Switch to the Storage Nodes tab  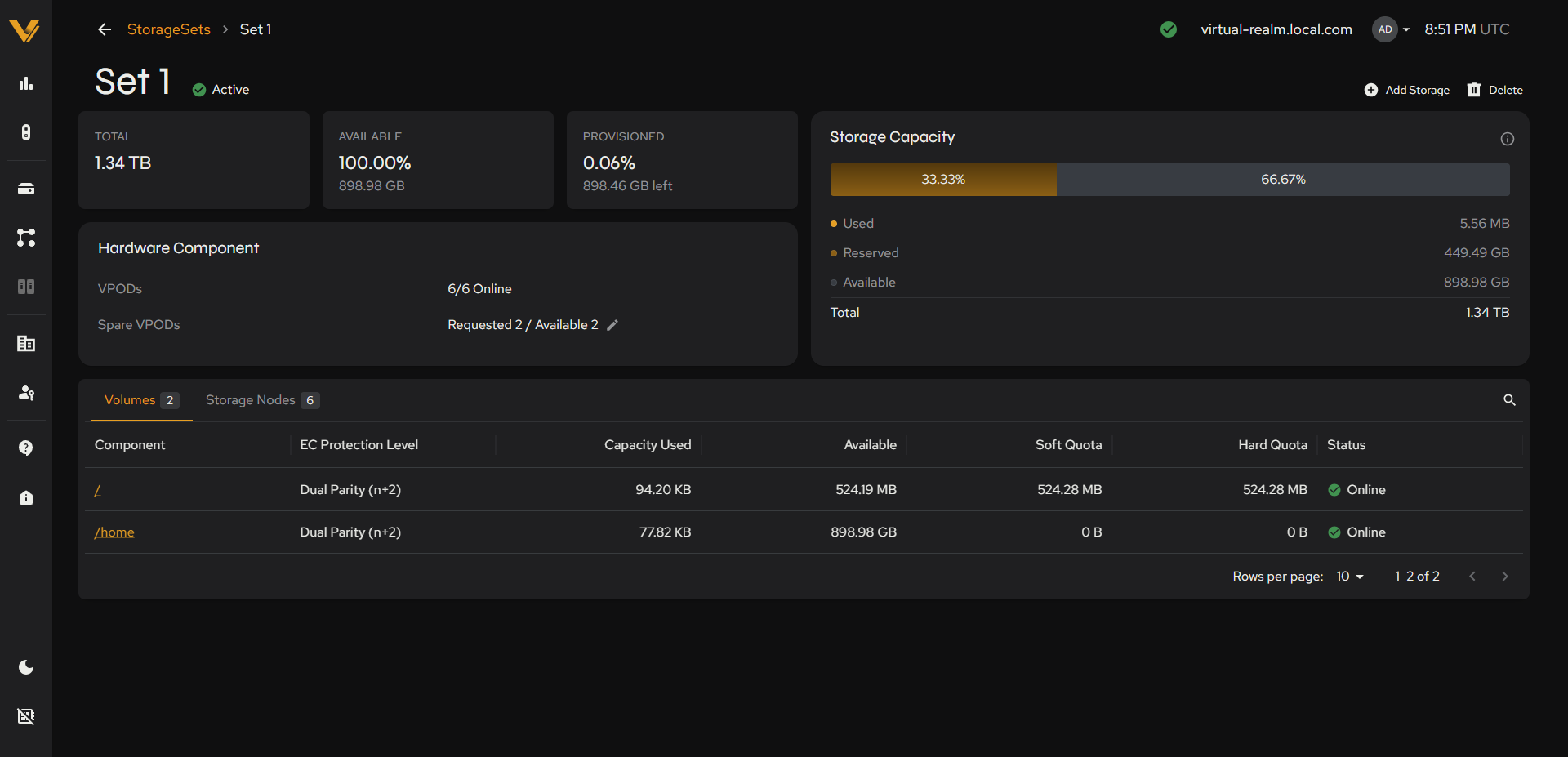click(x=262, y=400)
